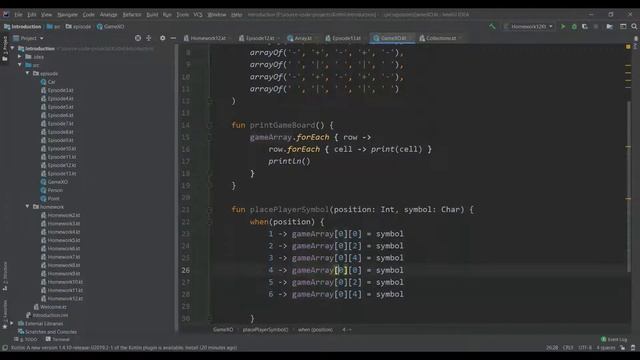Click the line separator status entry
640x360 pixels.
tap(568, 348)
